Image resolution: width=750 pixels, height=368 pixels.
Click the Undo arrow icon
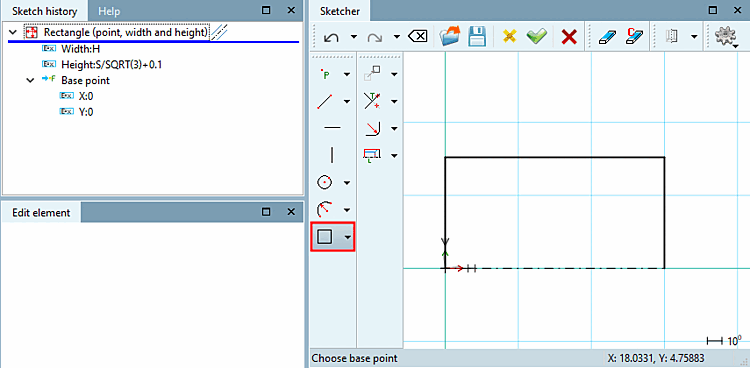click(331, 36)
